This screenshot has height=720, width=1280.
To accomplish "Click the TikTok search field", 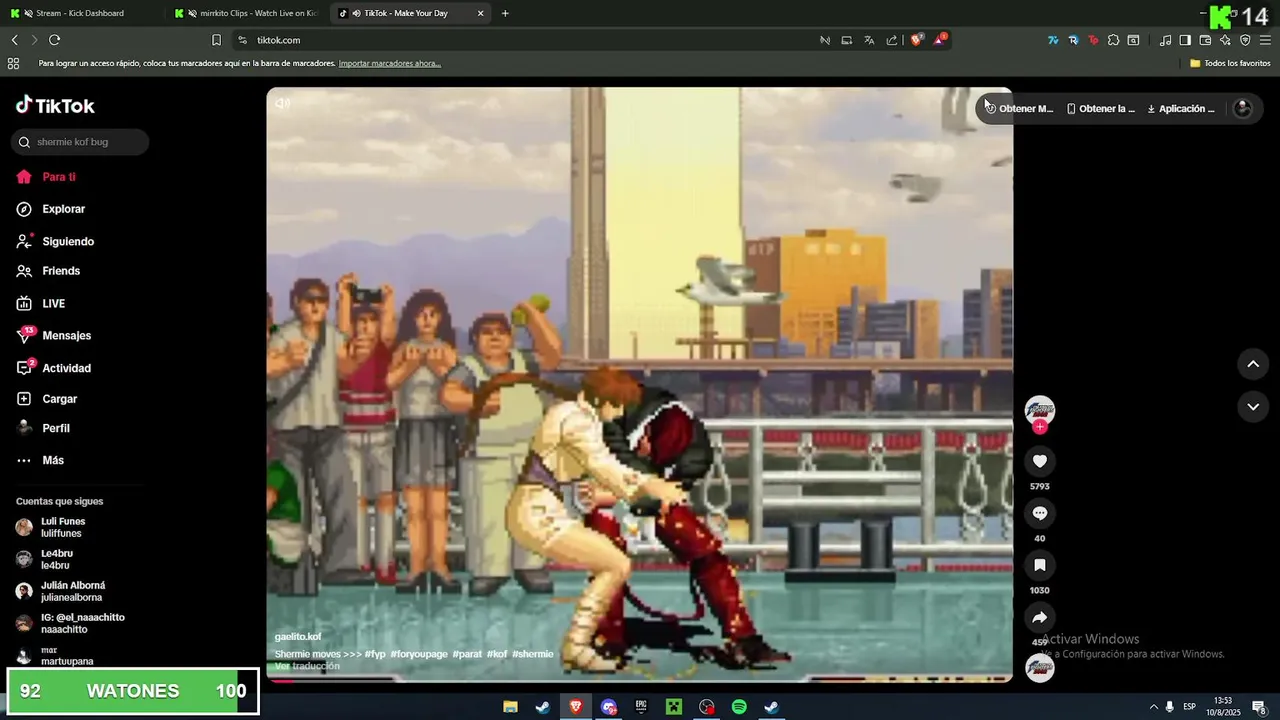I will [80, 142].
